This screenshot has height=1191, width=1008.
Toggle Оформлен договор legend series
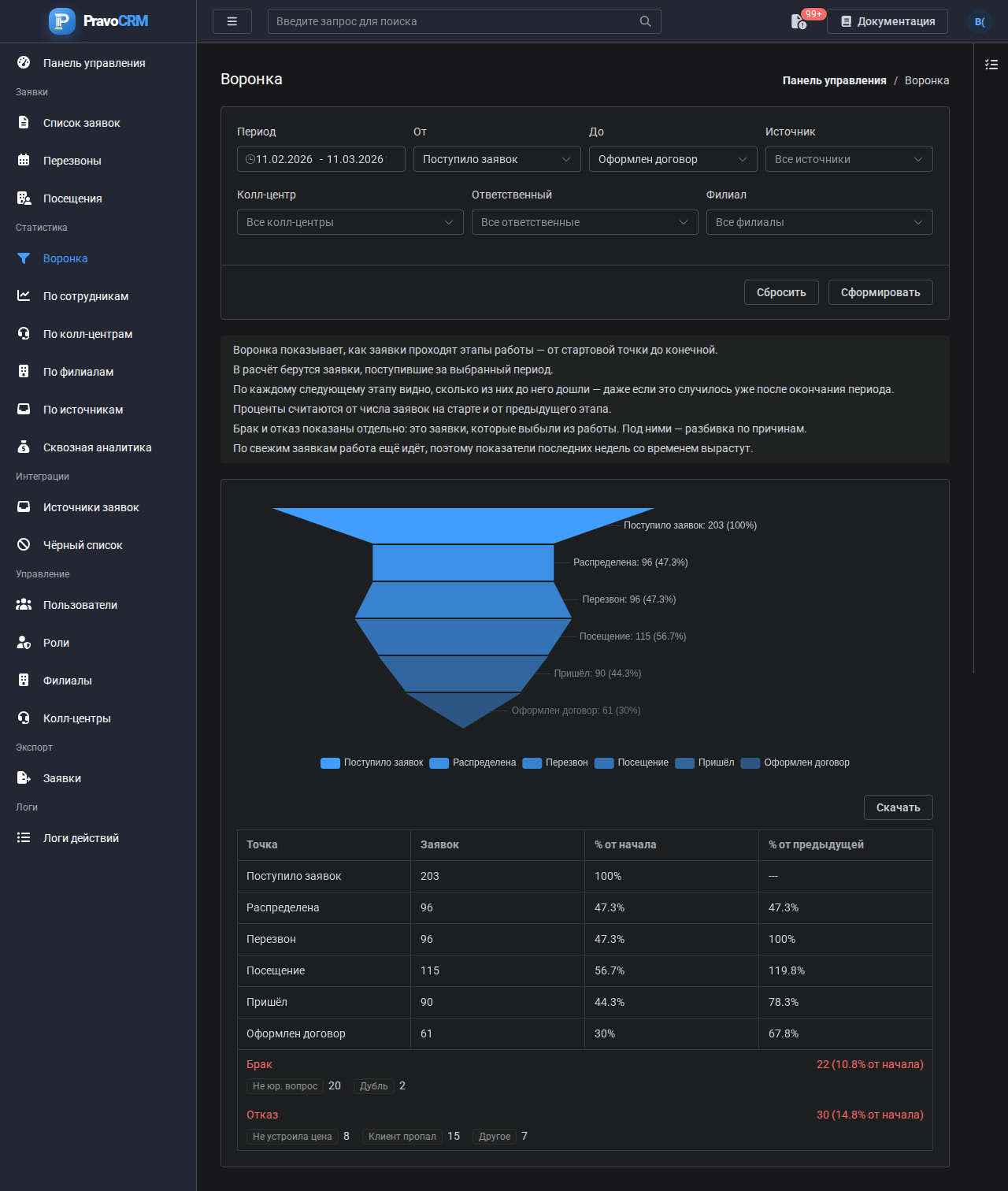[795, 762]
